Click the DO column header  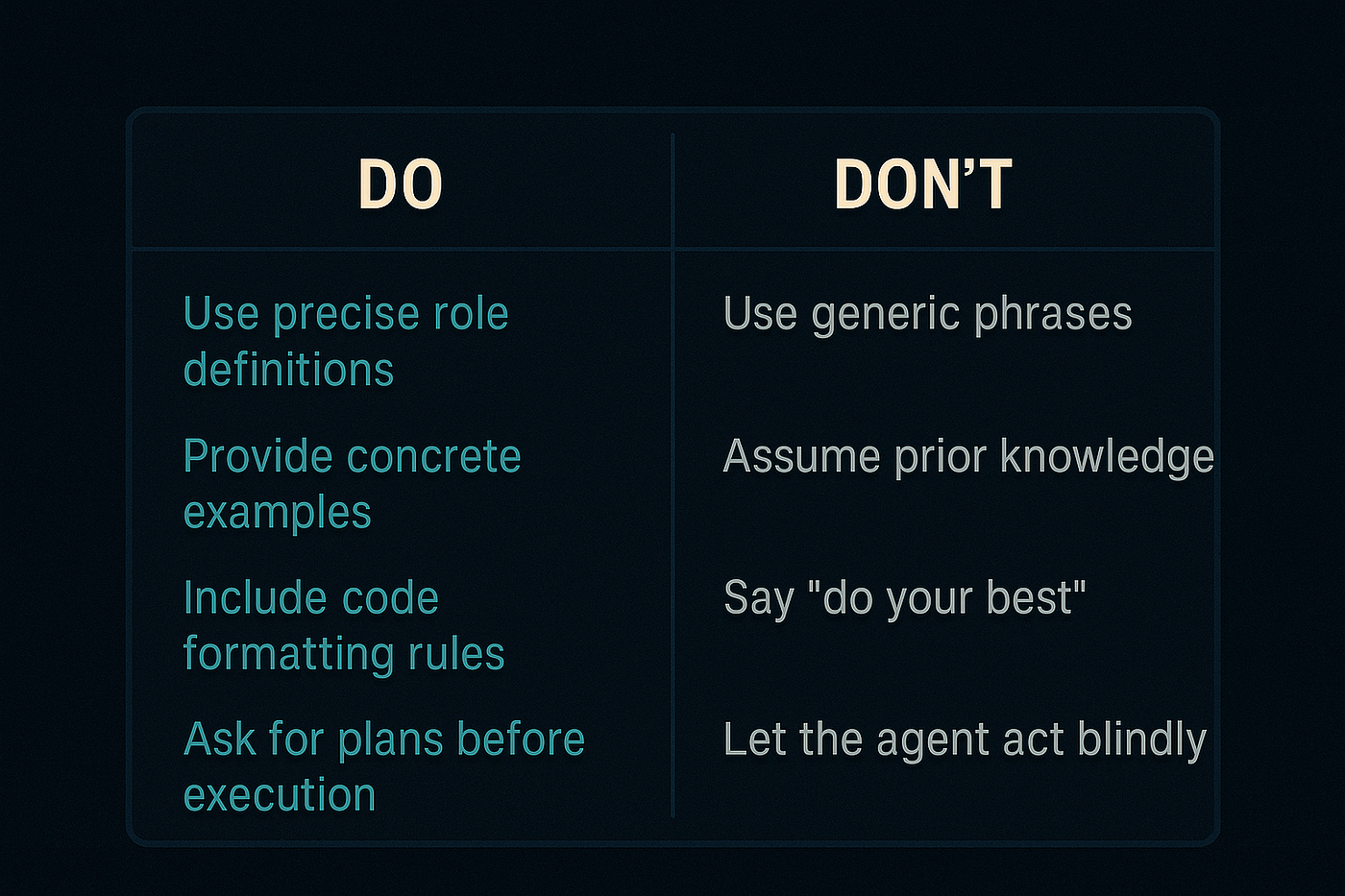pyautogui.click(x=400, y=184)
